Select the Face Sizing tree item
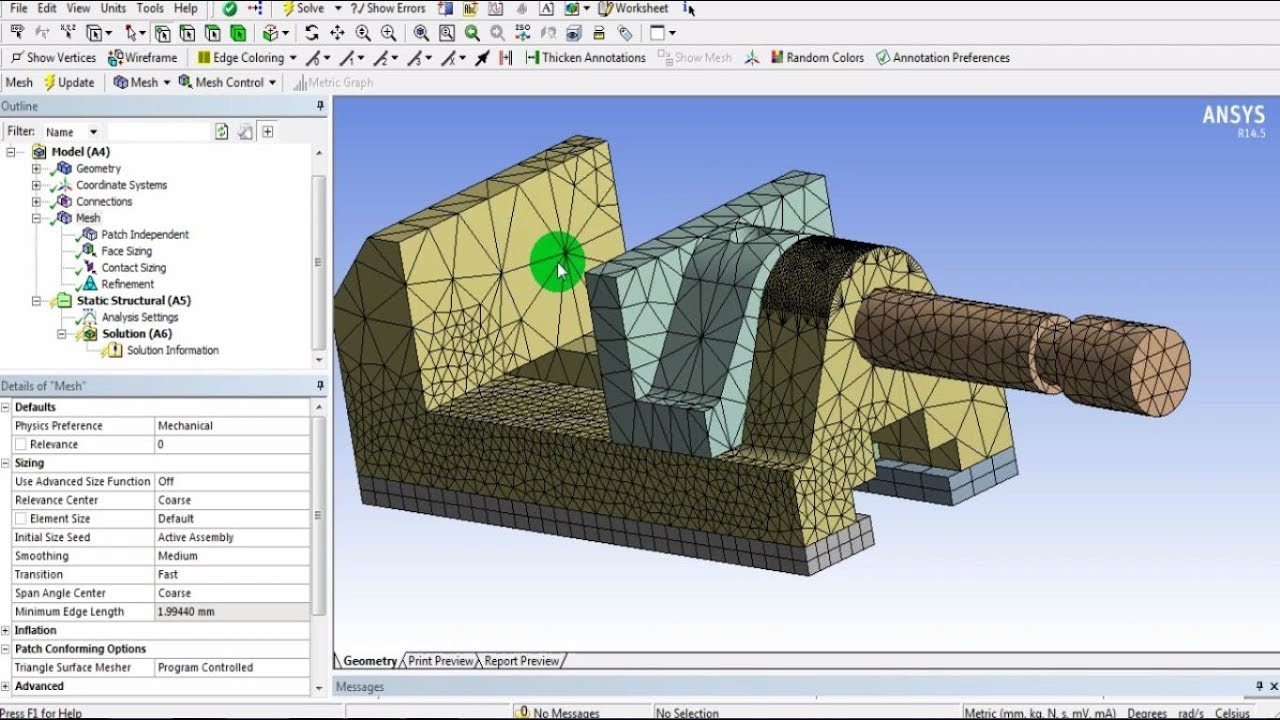This screenshot has height=720, width=1280. pyautogui.click(x=126, y=251)
